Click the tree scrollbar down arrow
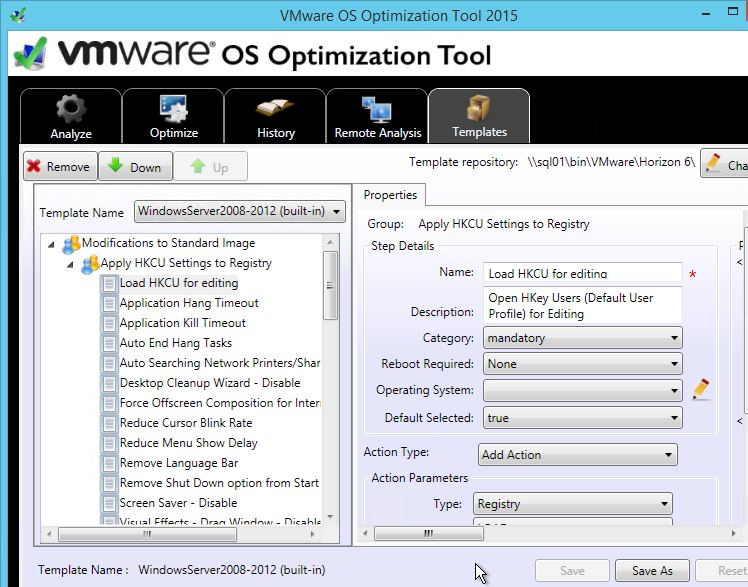The height and width of the screenshot is (587, 748). pyautogui.click(x=330, y=517)
